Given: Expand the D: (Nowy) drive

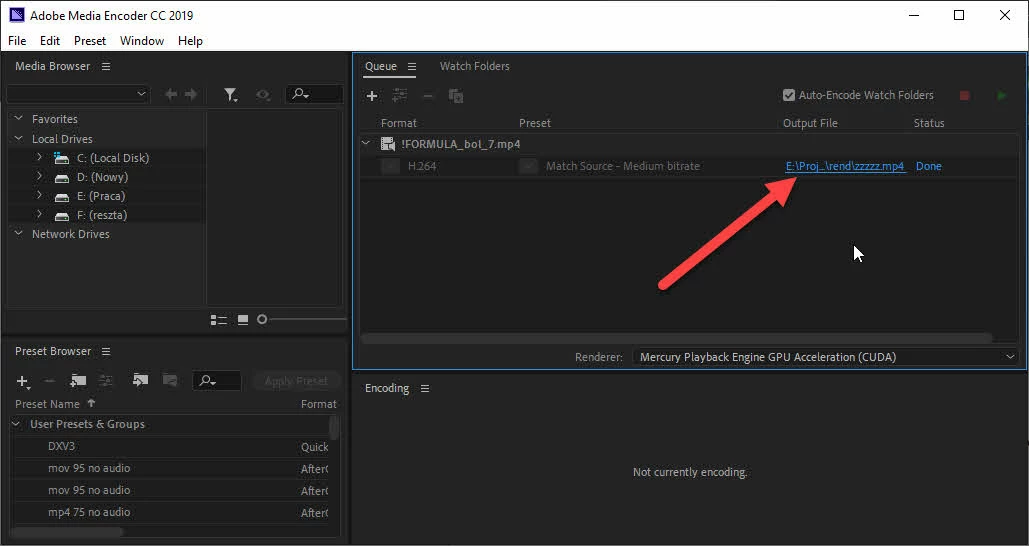Looking at the screenshot, I should [x=39, y=177].
